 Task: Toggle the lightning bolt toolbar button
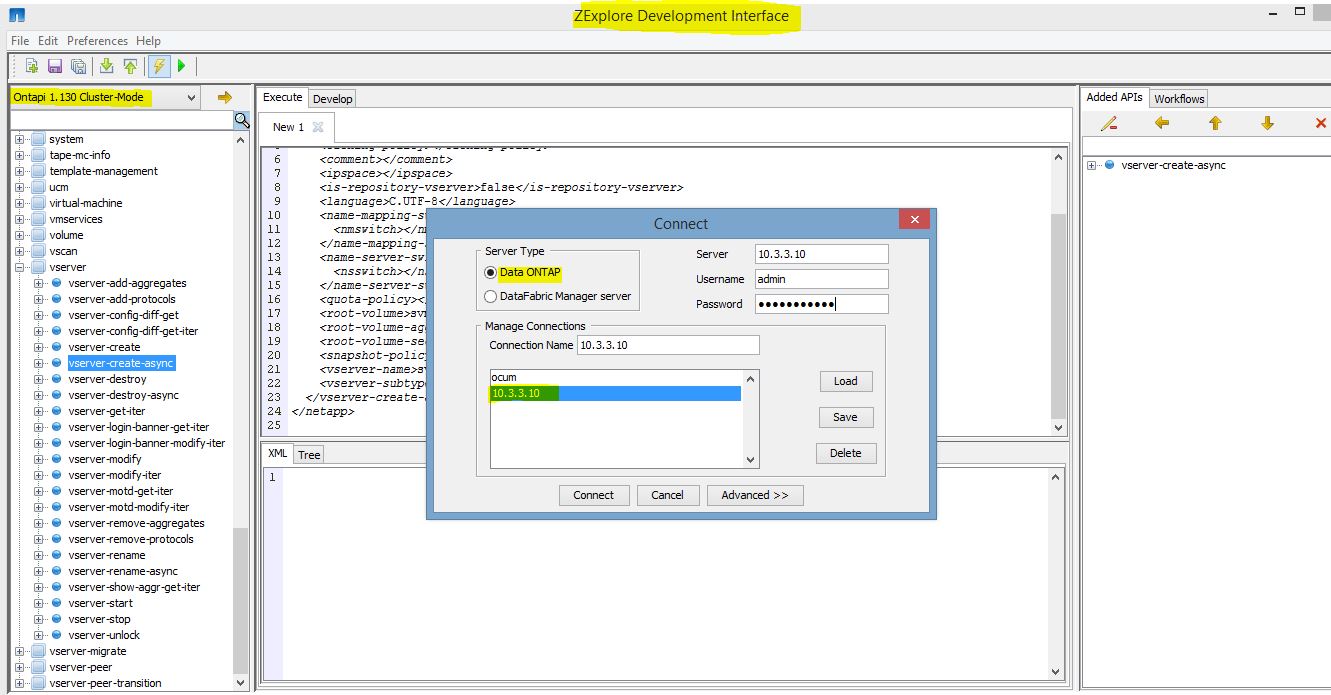(x=158, y=65)
